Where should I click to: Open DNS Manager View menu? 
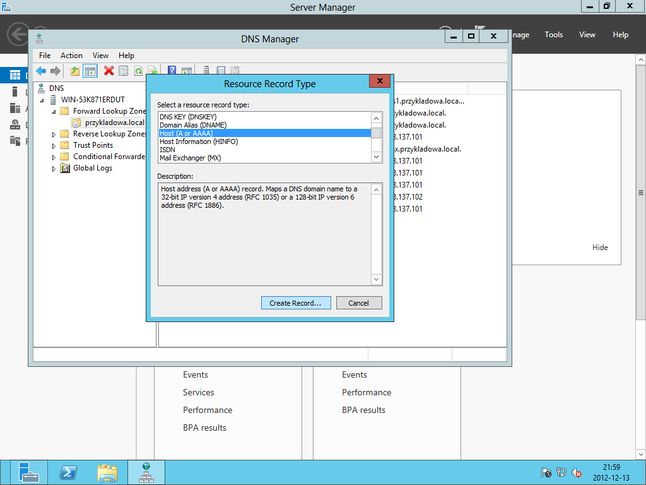click(100, 55)
